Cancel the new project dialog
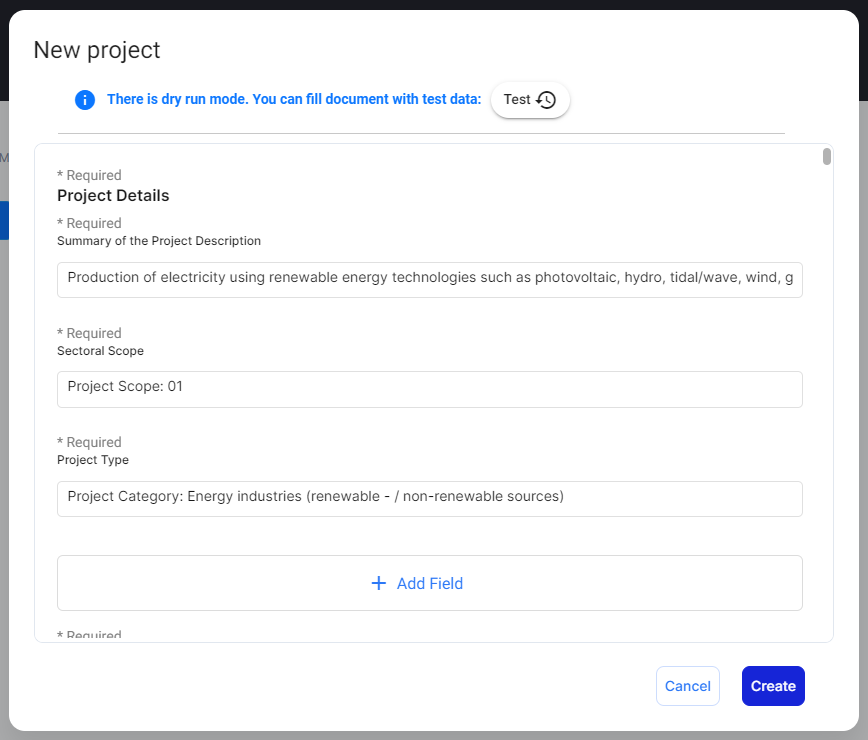 click(x=687, y=686)
